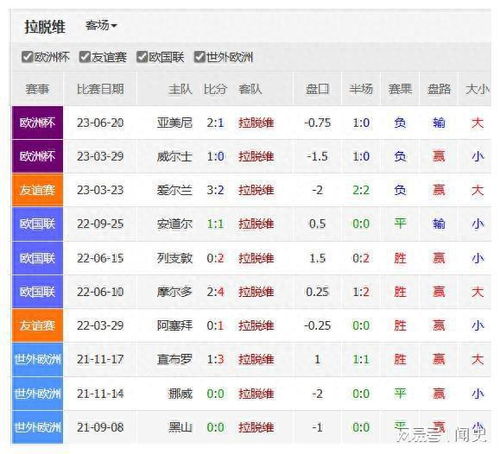Select the 半场 column header

[x=361, y=89]
